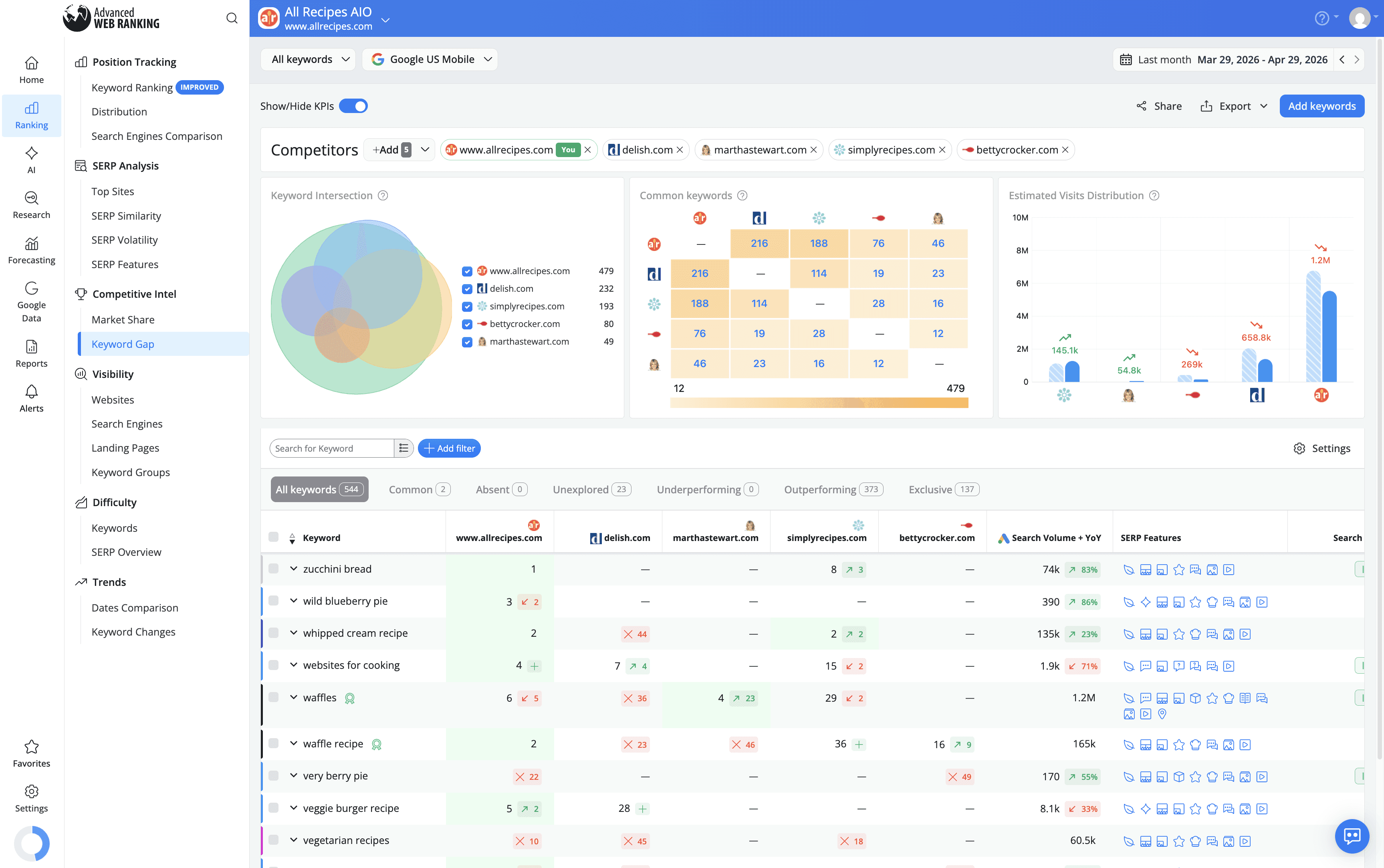Click Common keywords help icon
Image resolution: width=1384 pixels, height=868 pixels.
[742, 196]
